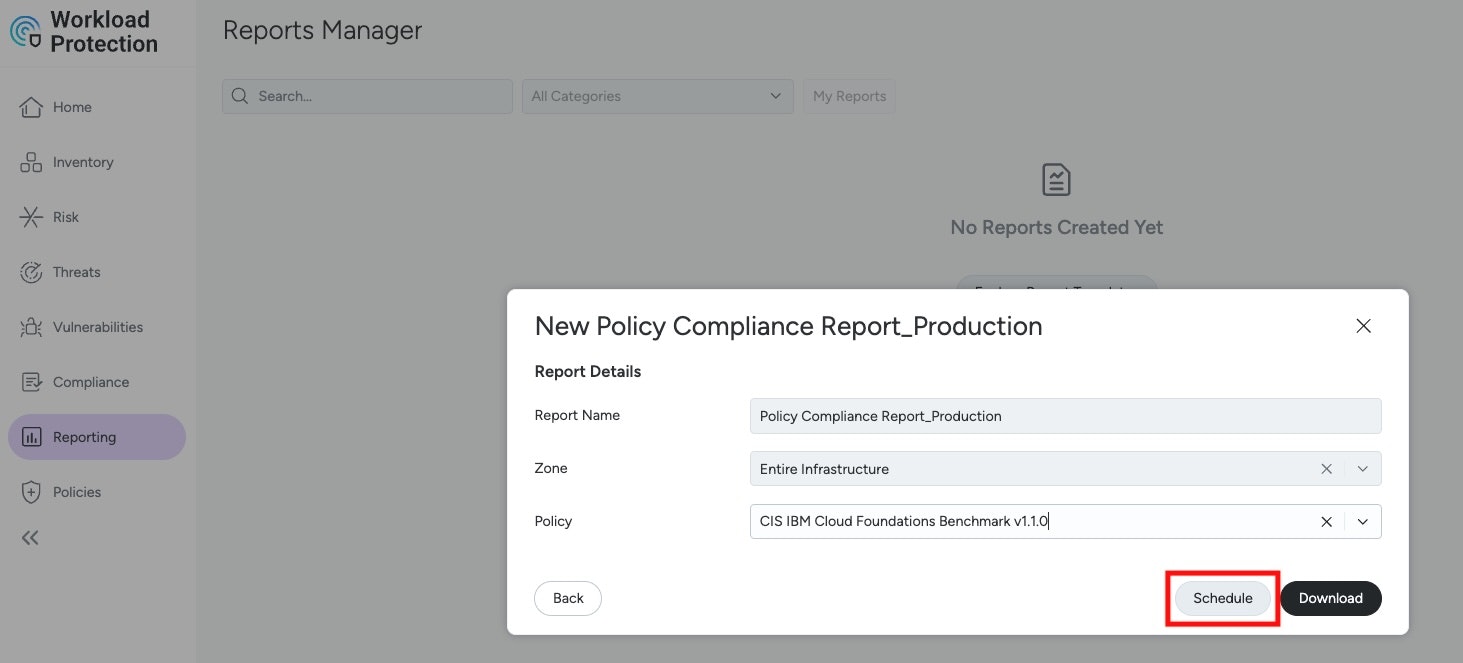Screen dimensions: 1463x663
Task: Clear the selected Policy value
Action: [x=1326, y=521]
